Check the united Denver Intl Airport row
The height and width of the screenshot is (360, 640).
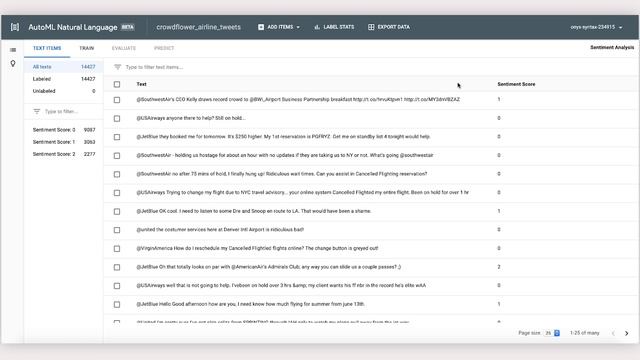click(x=117, y=230)
